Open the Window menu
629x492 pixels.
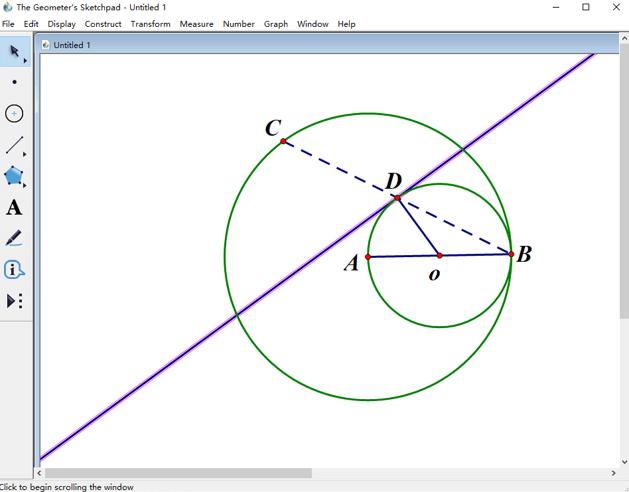click(312, 24)
